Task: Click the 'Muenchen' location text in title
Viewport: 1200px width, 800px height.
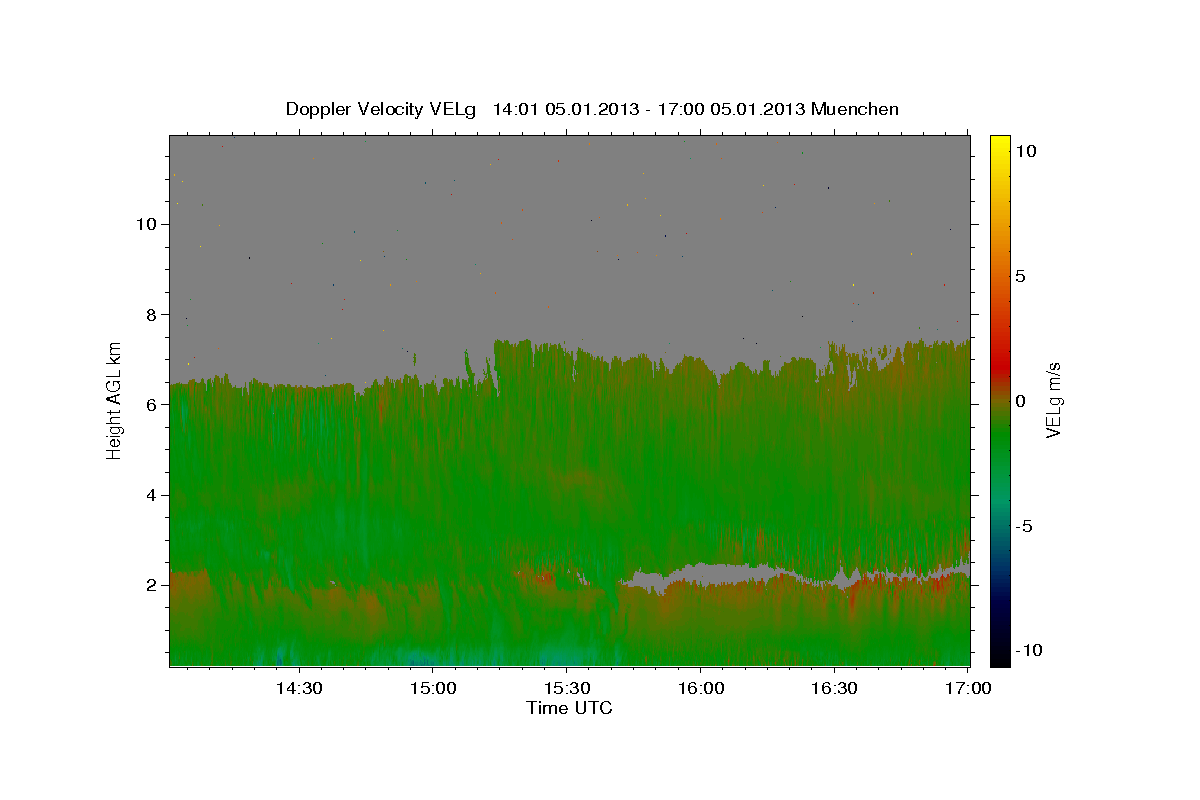Action: (855, 109)
